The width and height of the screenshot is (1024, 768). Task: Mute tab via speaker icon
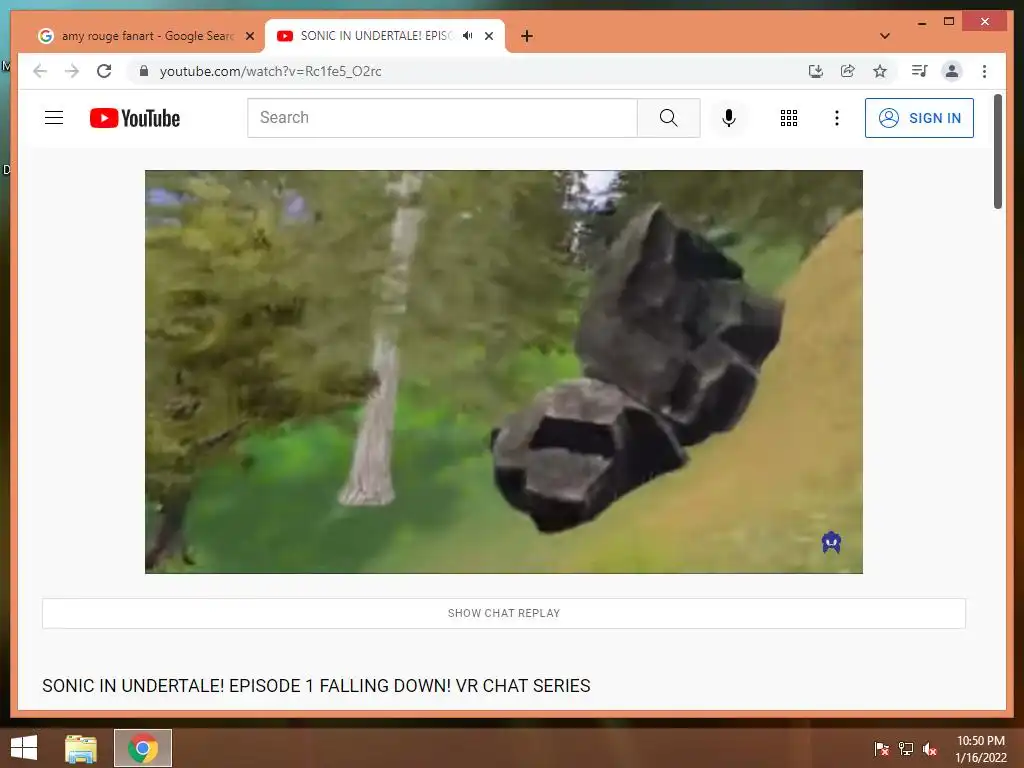pyautogui.click(x=468, y=35)
